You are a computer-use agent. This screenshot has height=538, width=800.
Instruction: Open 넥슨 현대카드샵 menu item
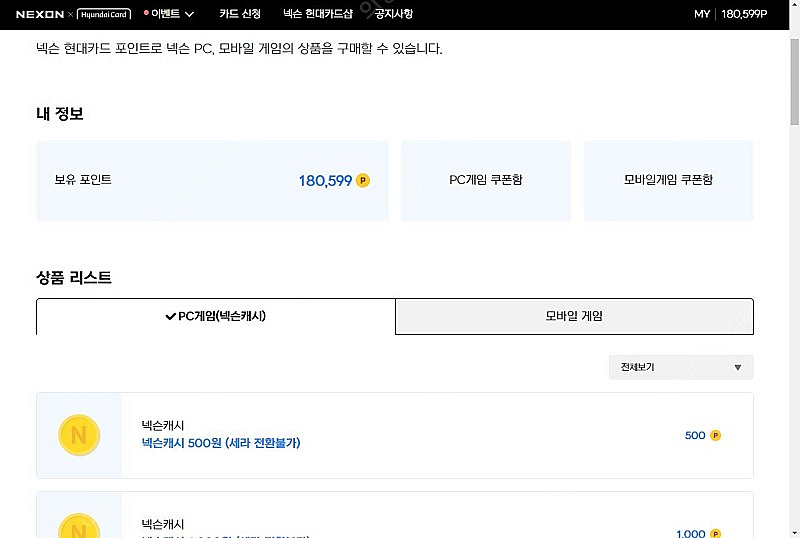coord(318,14)
